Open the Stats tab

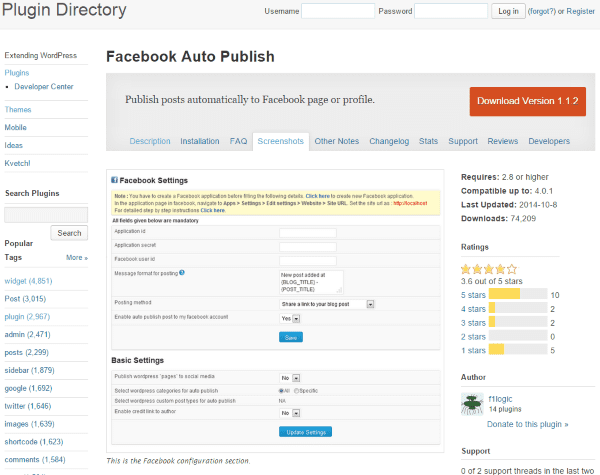428,141
